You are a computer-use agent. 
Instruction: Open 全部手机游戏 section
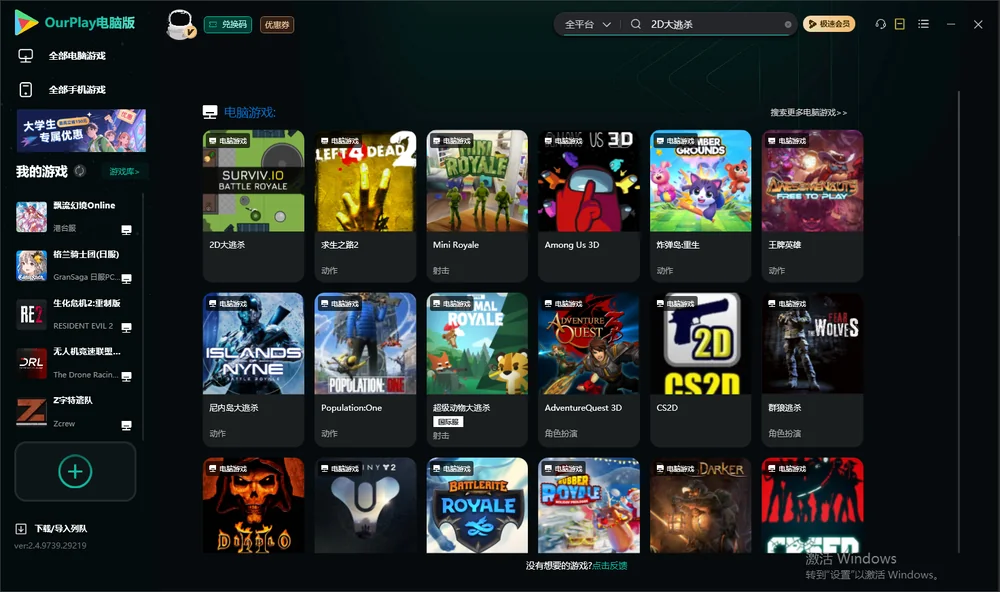point(77,90)
